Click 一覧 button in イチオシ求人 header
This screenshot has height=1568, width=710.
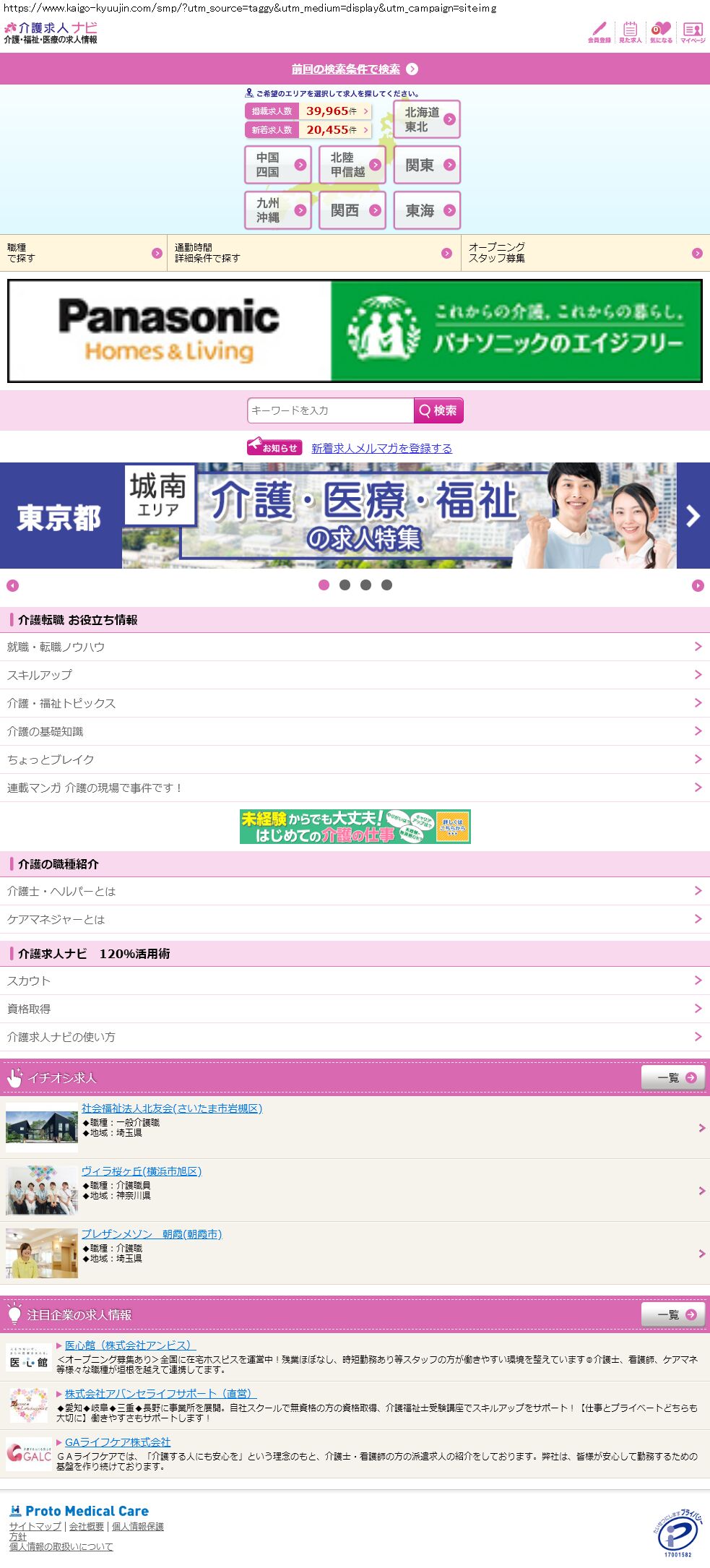[x=673, y=1077]
